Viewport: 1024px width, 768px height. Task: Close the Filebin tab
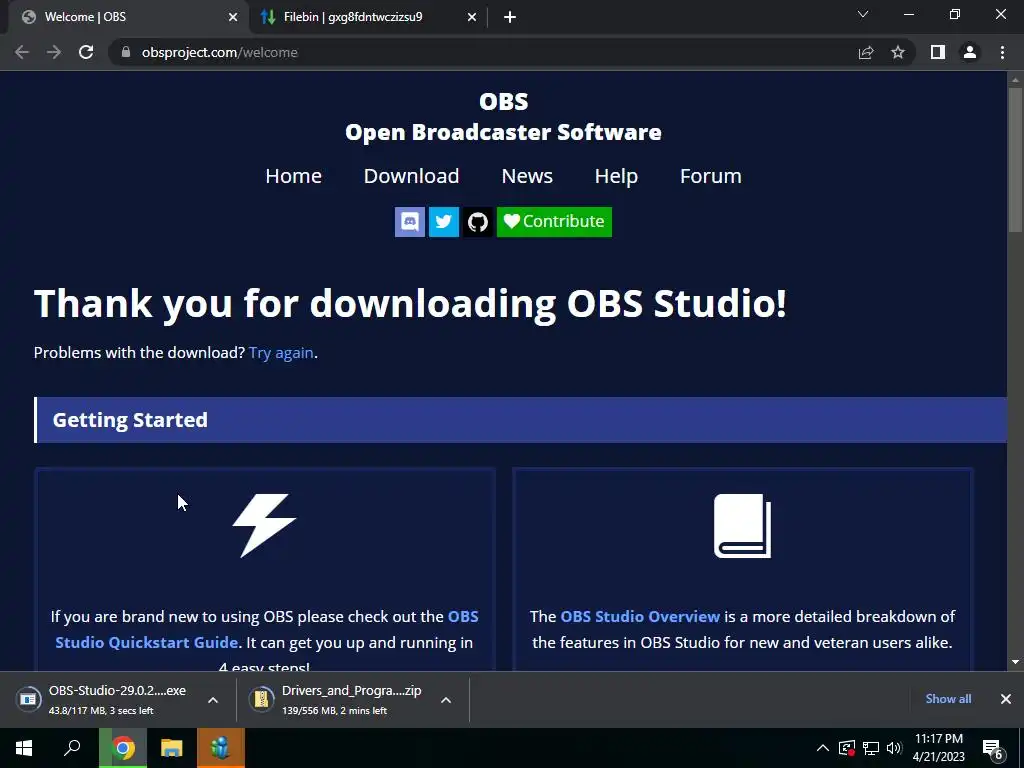(x=472, y=17)
